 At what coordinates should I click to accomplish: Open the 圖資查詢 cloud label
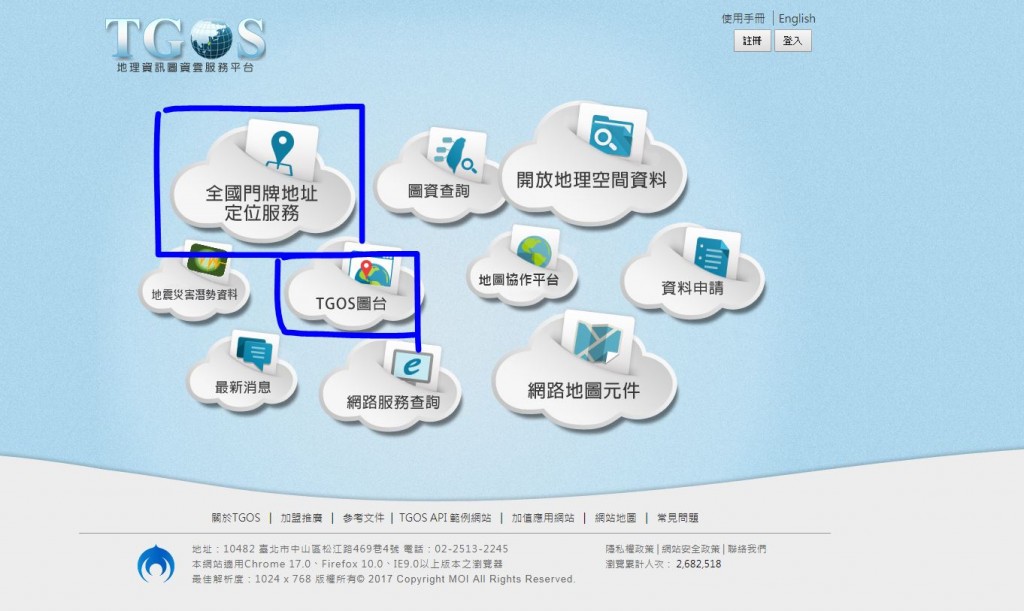tap(439, 191)
